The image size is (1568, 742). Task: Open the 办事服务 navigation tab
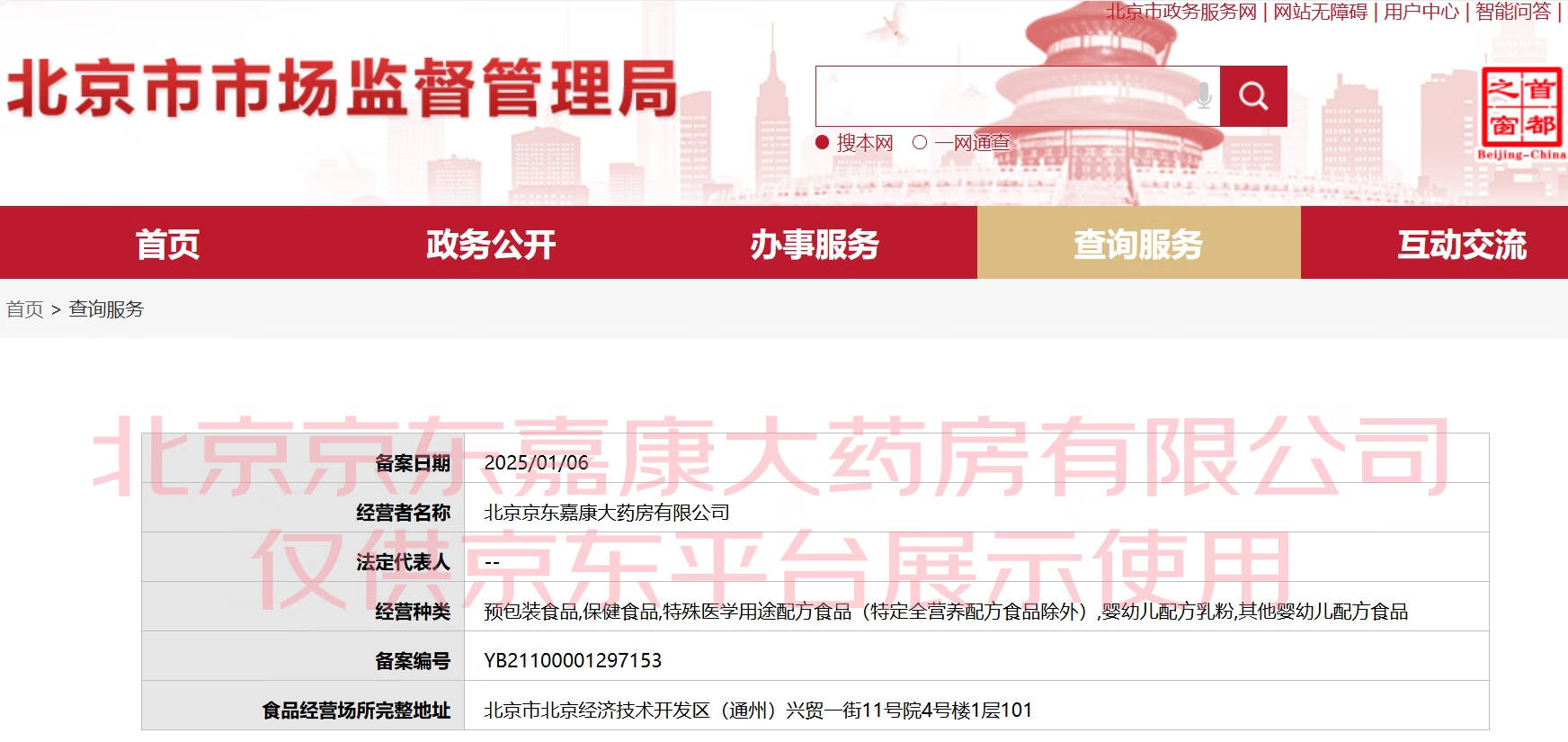pyautogui.click(x=815, y=243)
